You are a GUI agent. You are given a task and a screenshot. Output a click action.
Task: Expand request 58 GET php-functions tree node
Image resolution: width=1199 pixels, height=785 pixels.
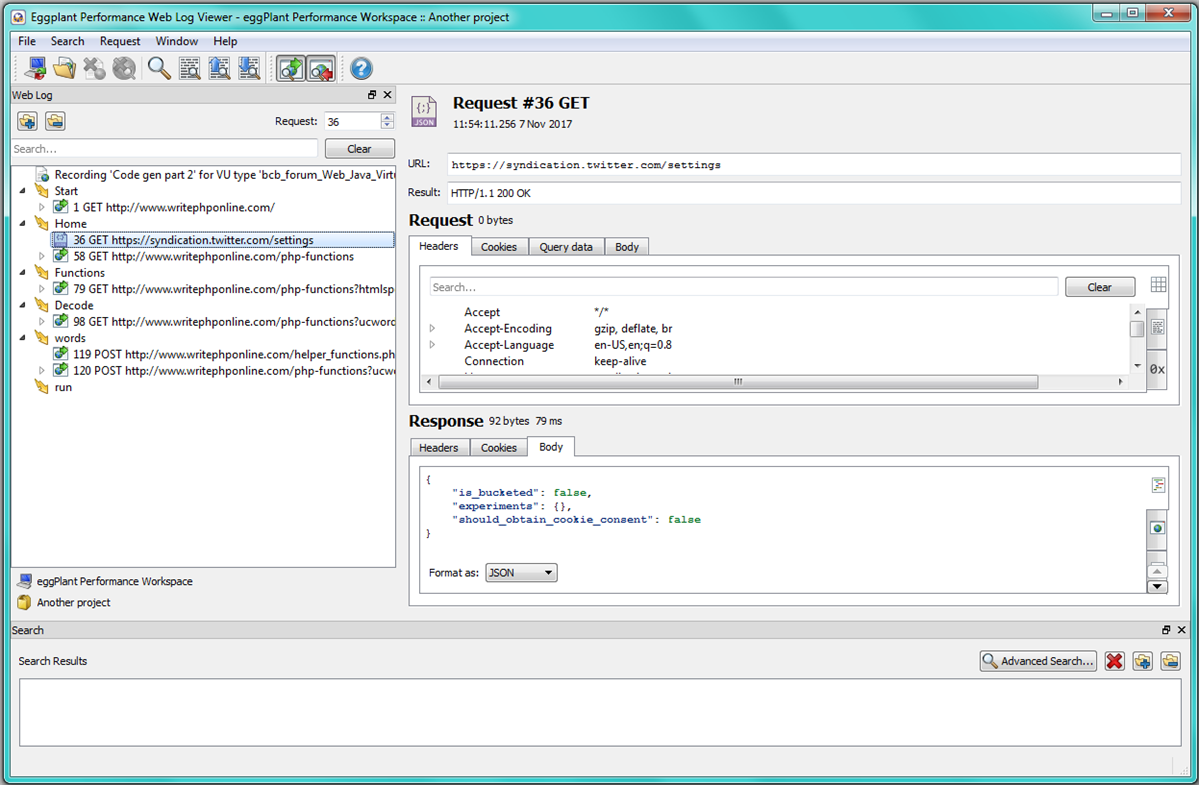click(x=42, y=257)
